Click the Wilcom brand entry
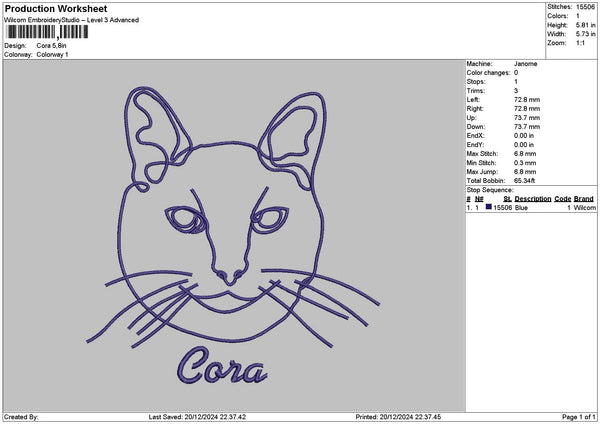 pos(584,207)
